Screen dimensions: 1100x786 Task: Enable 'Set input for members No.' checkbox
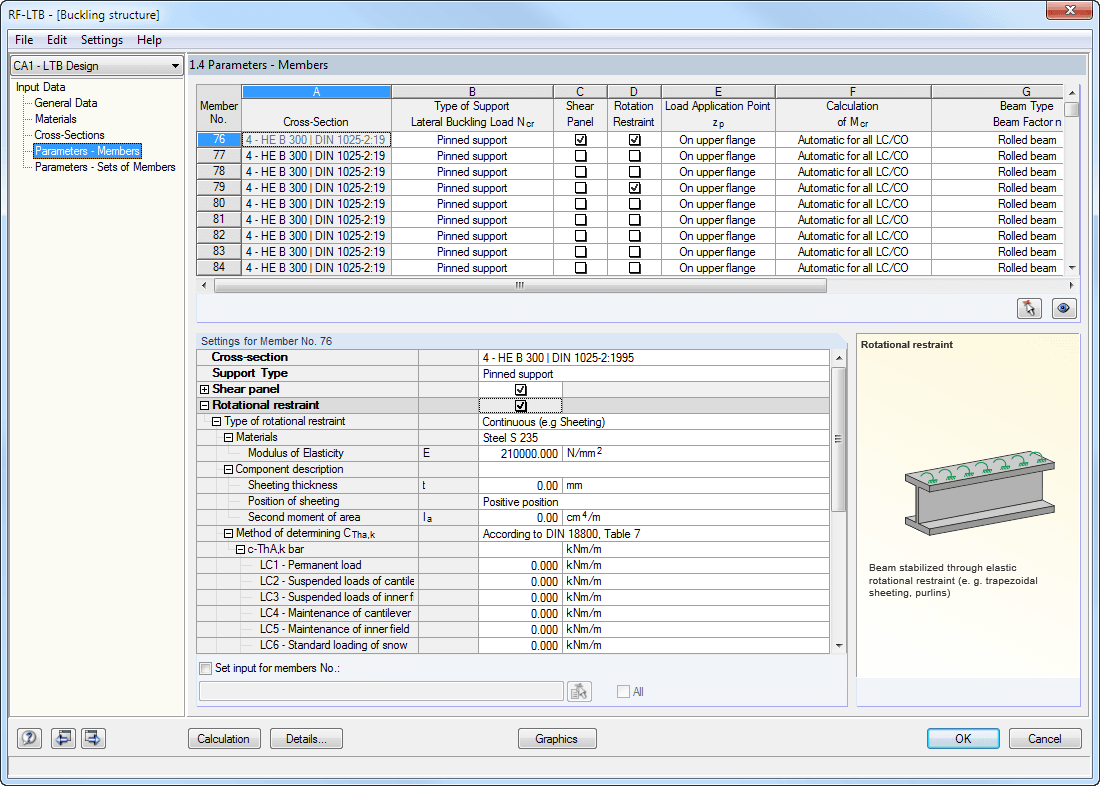click(x=206, y=668)
